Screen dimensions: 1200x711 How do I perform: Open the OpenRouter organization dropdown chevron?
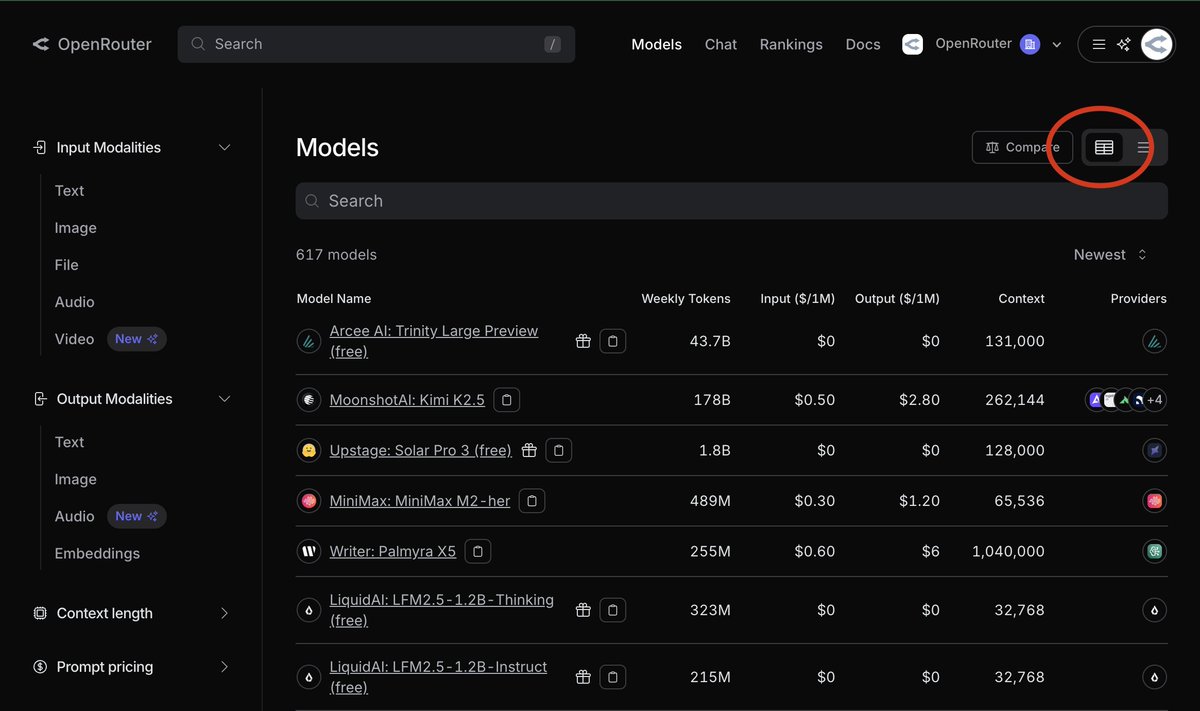tap(1056, 45)
